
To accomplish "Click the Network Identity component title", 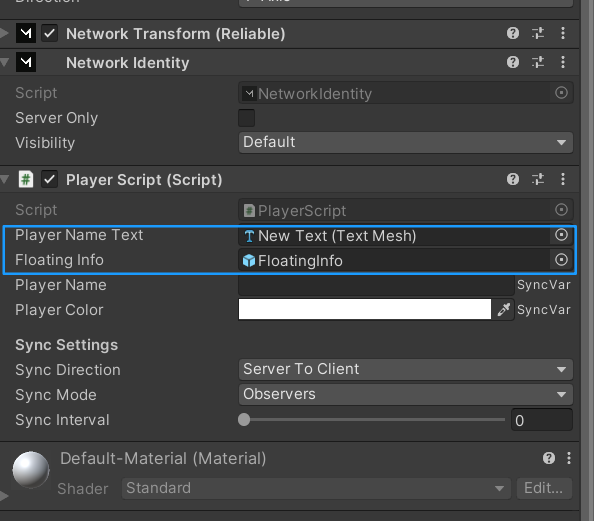I will click(128, 63).
